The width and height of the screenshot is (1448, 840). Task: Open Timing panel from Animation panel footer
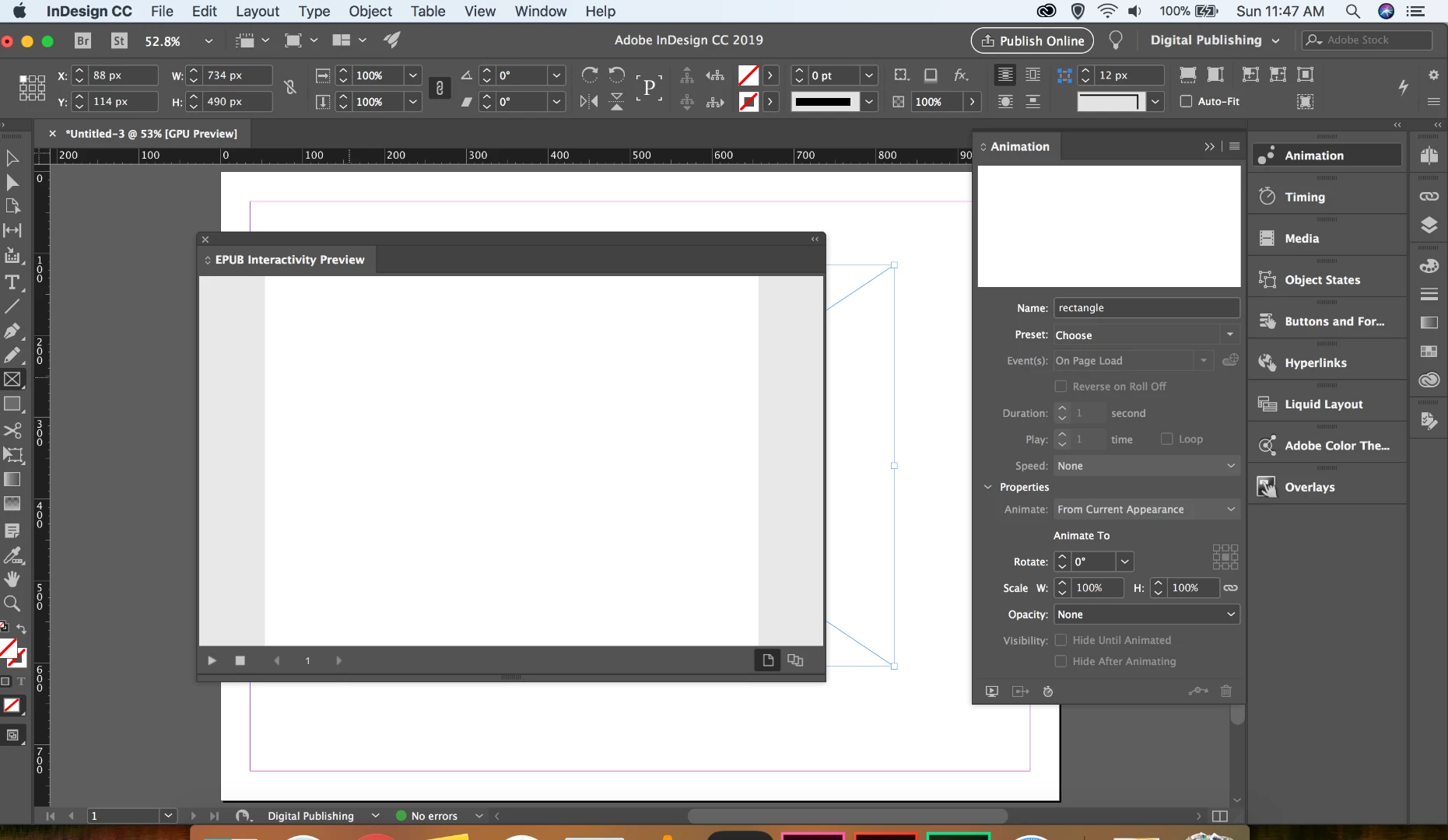(x=1048, y=691)
